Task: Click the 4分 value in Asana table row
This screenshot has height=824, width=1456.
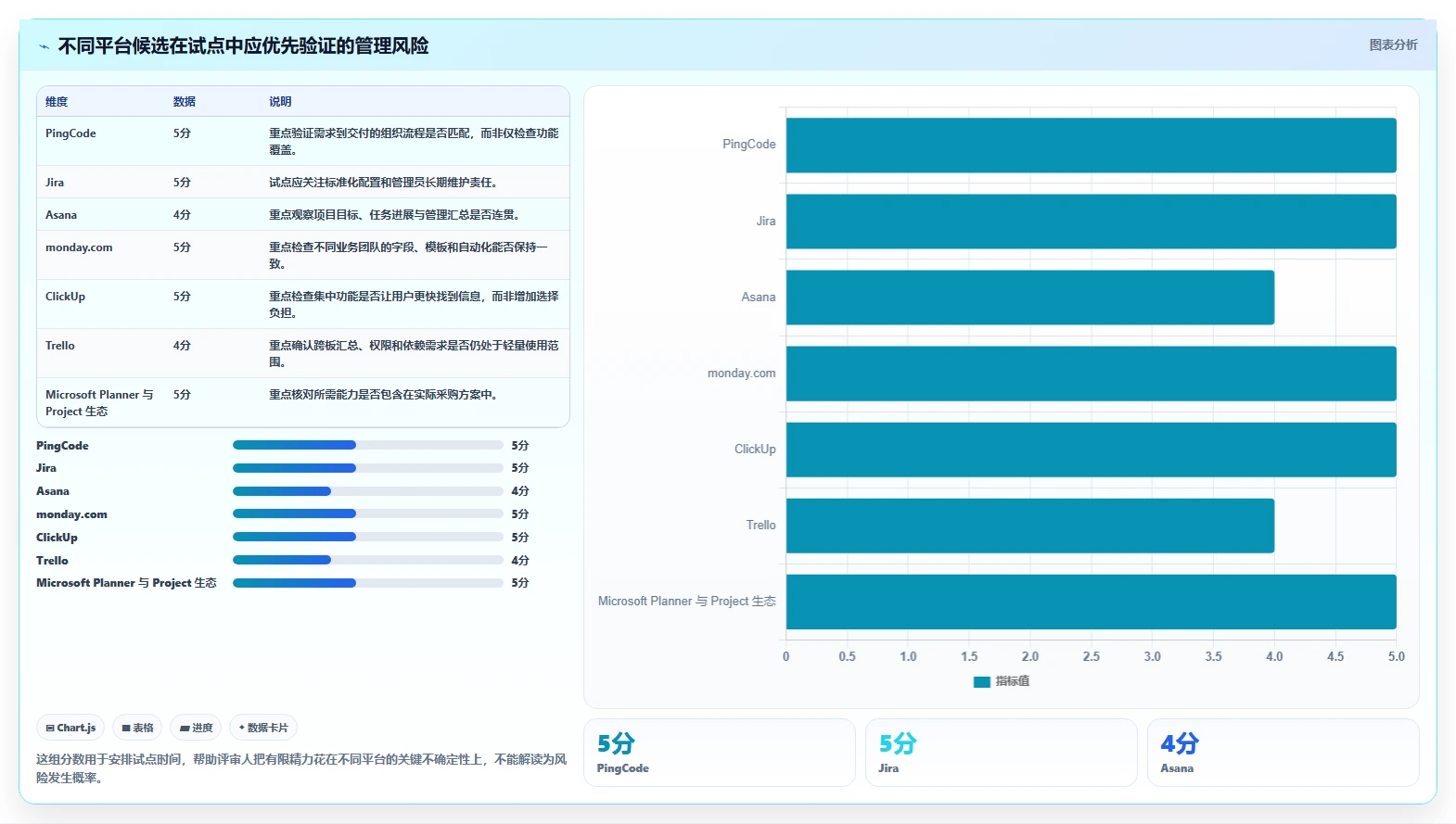Action: coord(182,215)
